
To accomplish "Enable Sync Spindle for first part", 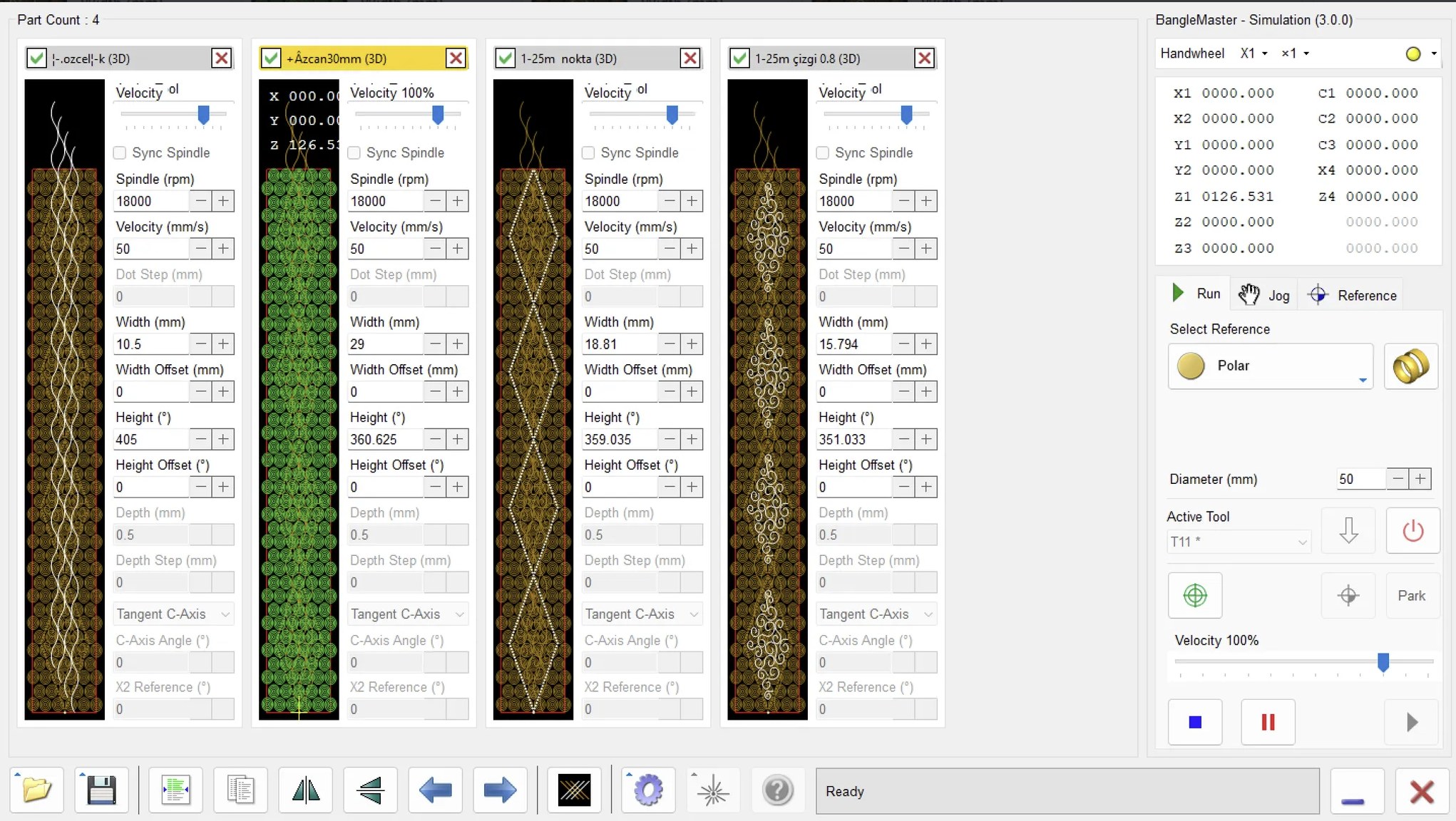I will (120, 153).
